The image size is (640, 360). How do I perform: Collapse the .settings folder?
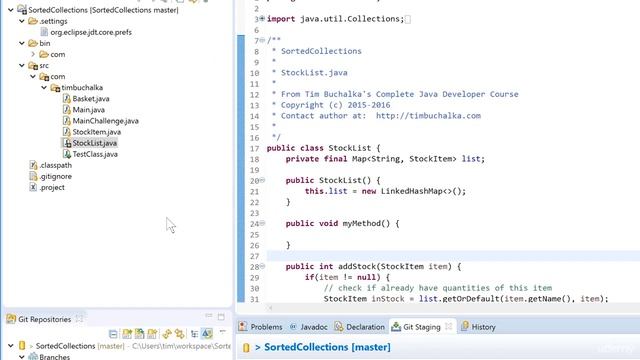(22, 21)
